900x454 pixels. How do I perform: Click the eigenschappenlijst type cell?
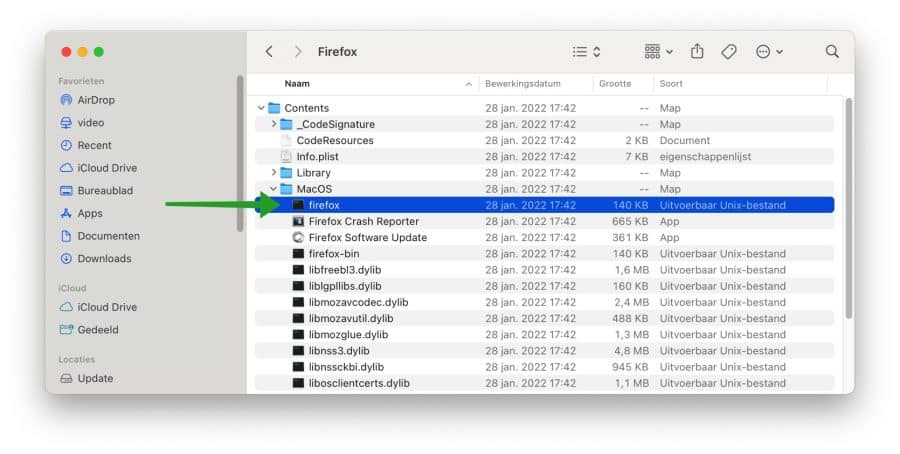pyautogui.click(x=705, y=156)
